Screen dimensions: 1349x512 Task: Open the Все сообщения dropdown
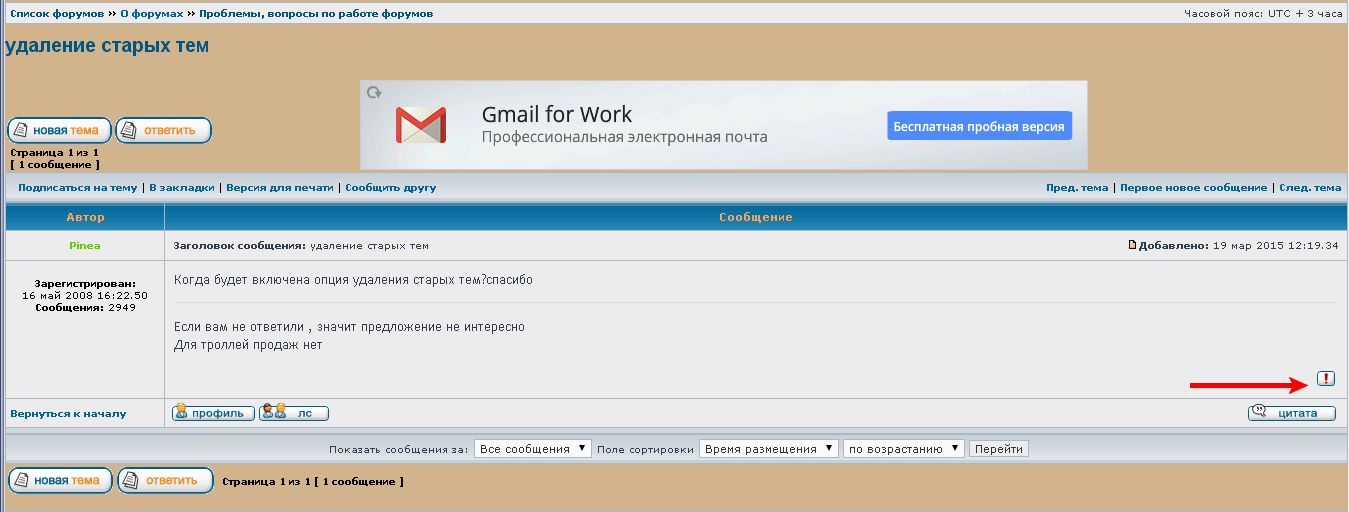[x=532, y=449]
